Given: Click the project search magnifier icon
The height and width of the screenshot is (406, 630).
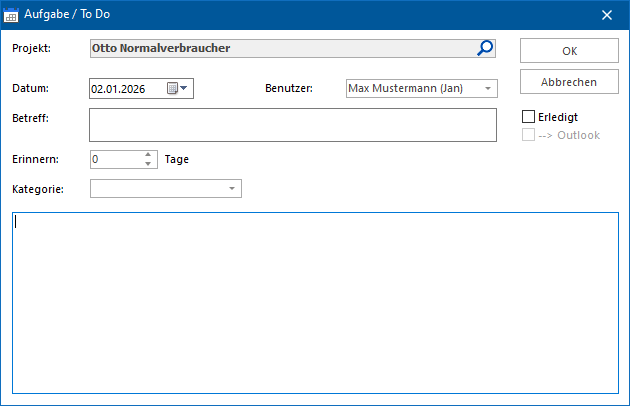Looking at the screenshot, I should coord(485,48).
